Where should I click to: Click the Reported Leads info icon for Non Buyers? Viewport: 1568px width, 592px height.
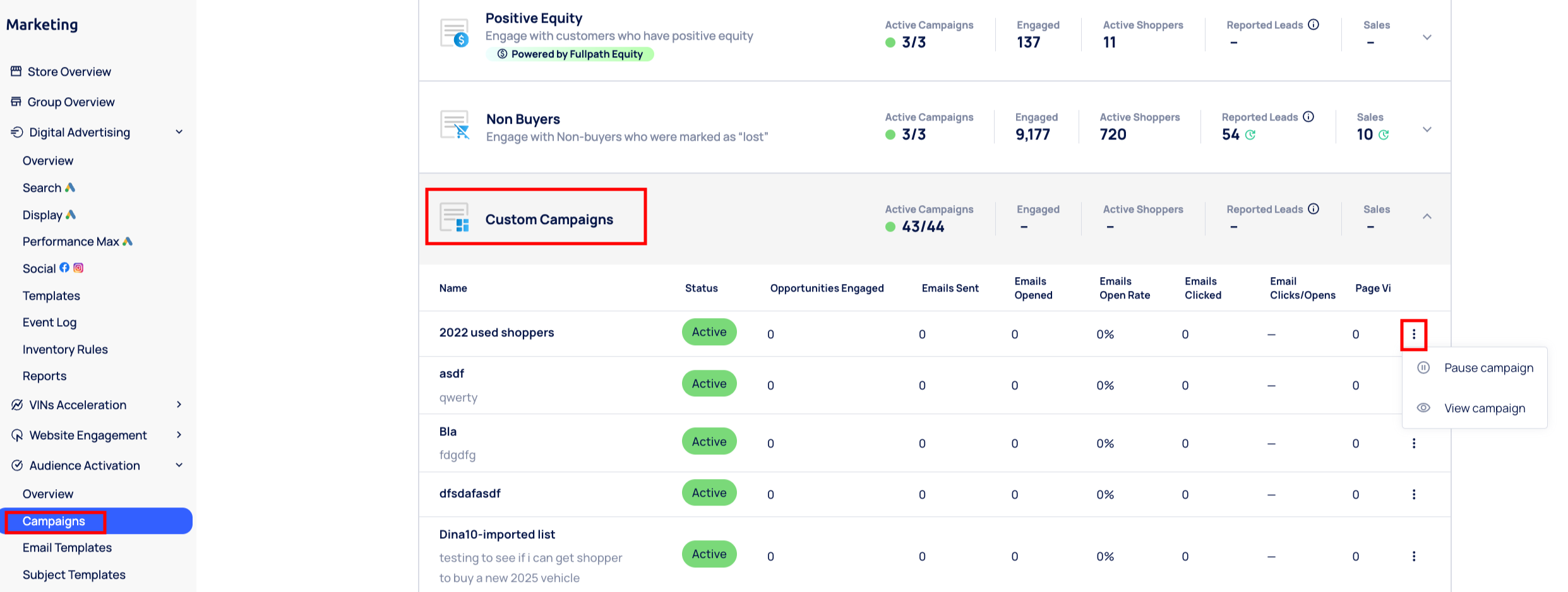[x=1308, y=117]
